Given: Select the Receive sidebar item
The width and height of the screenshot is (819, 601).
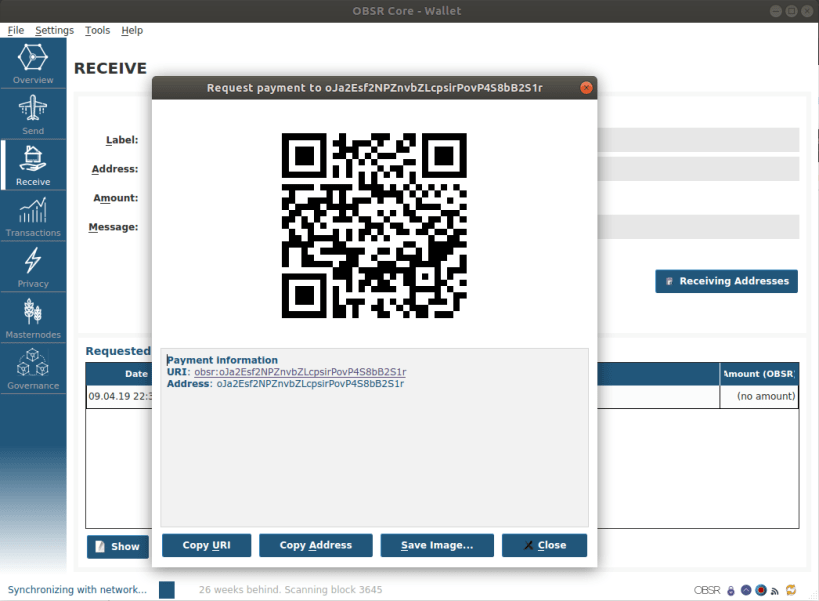Looking at the screenshot, I should click(x=33, y=165).
